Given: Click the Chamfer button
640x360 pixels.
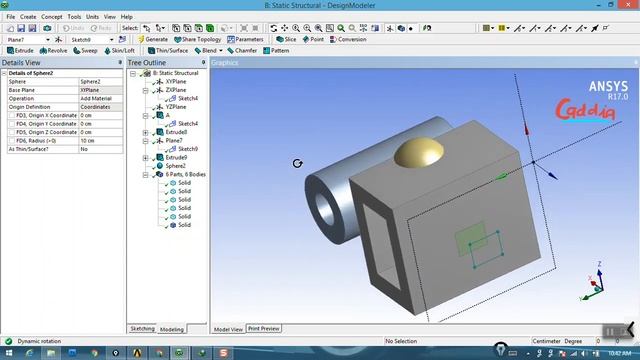Looking at the screenshot, I should click(242, 51).
